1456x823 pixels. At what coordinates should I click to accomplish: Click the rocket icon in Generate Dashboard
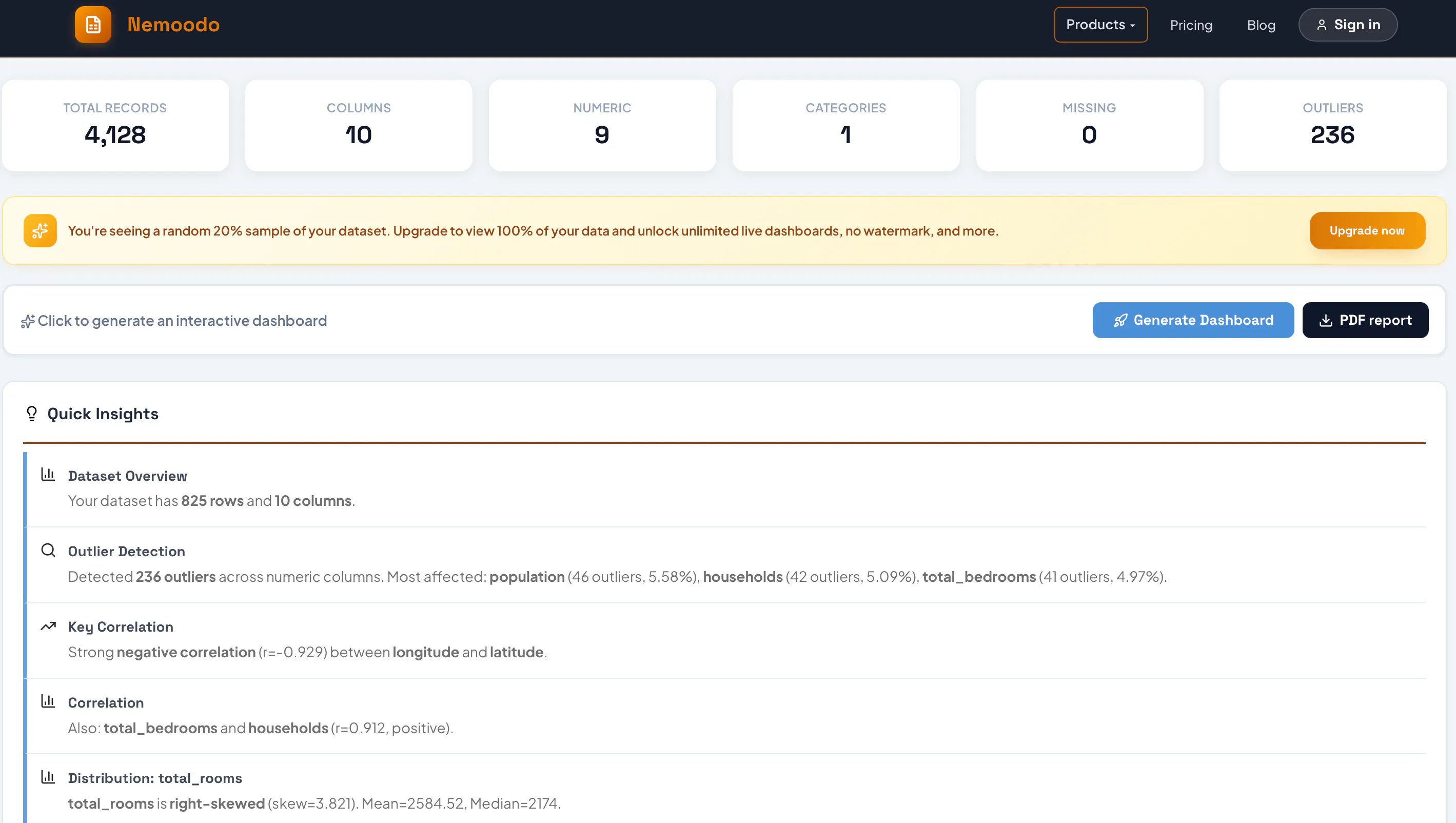[1120, 321]
